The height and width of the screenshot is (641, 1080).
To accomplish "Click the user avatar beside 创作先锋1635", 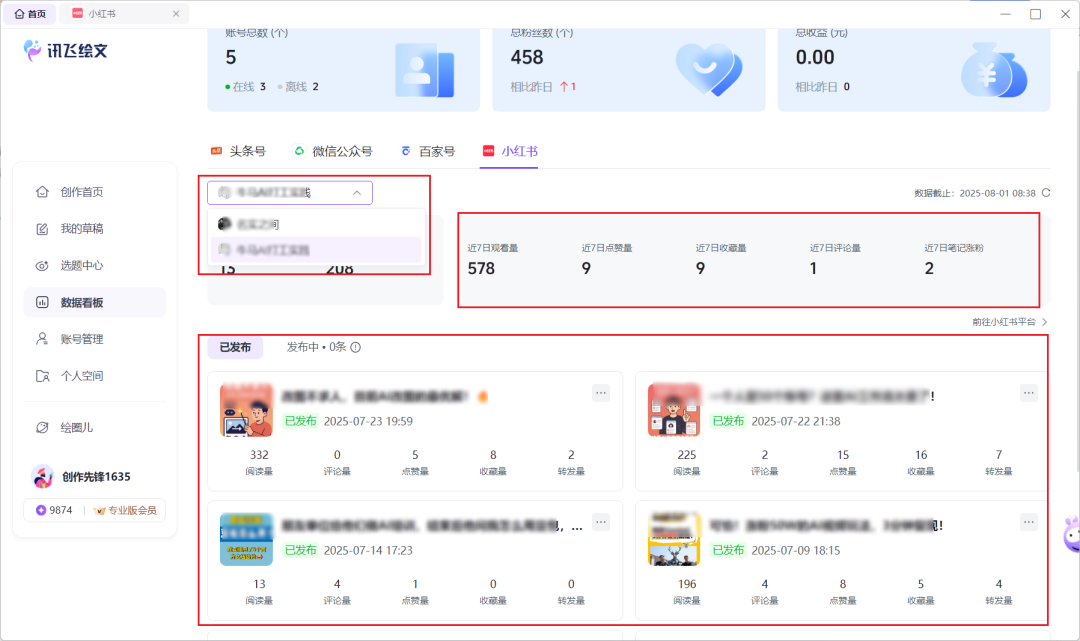I will coord(43,476).
